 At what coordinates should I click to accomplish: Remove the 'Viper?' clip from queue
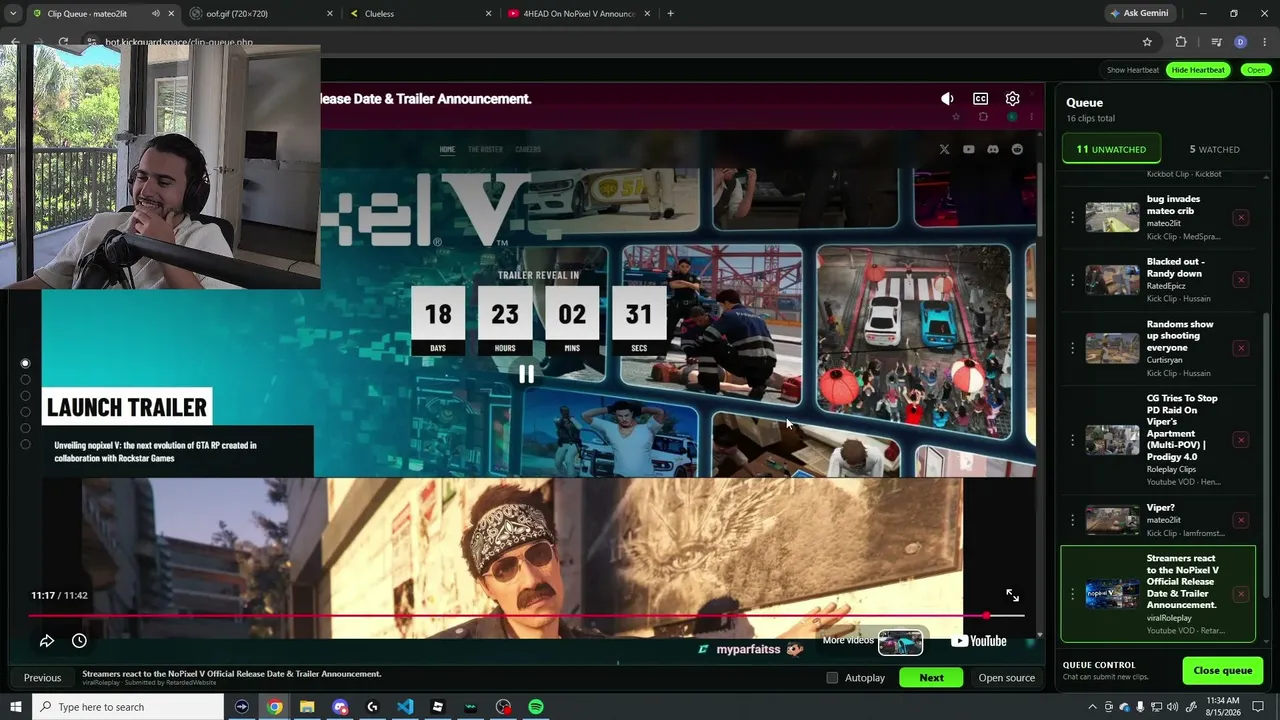click(x=1241, y=520)
